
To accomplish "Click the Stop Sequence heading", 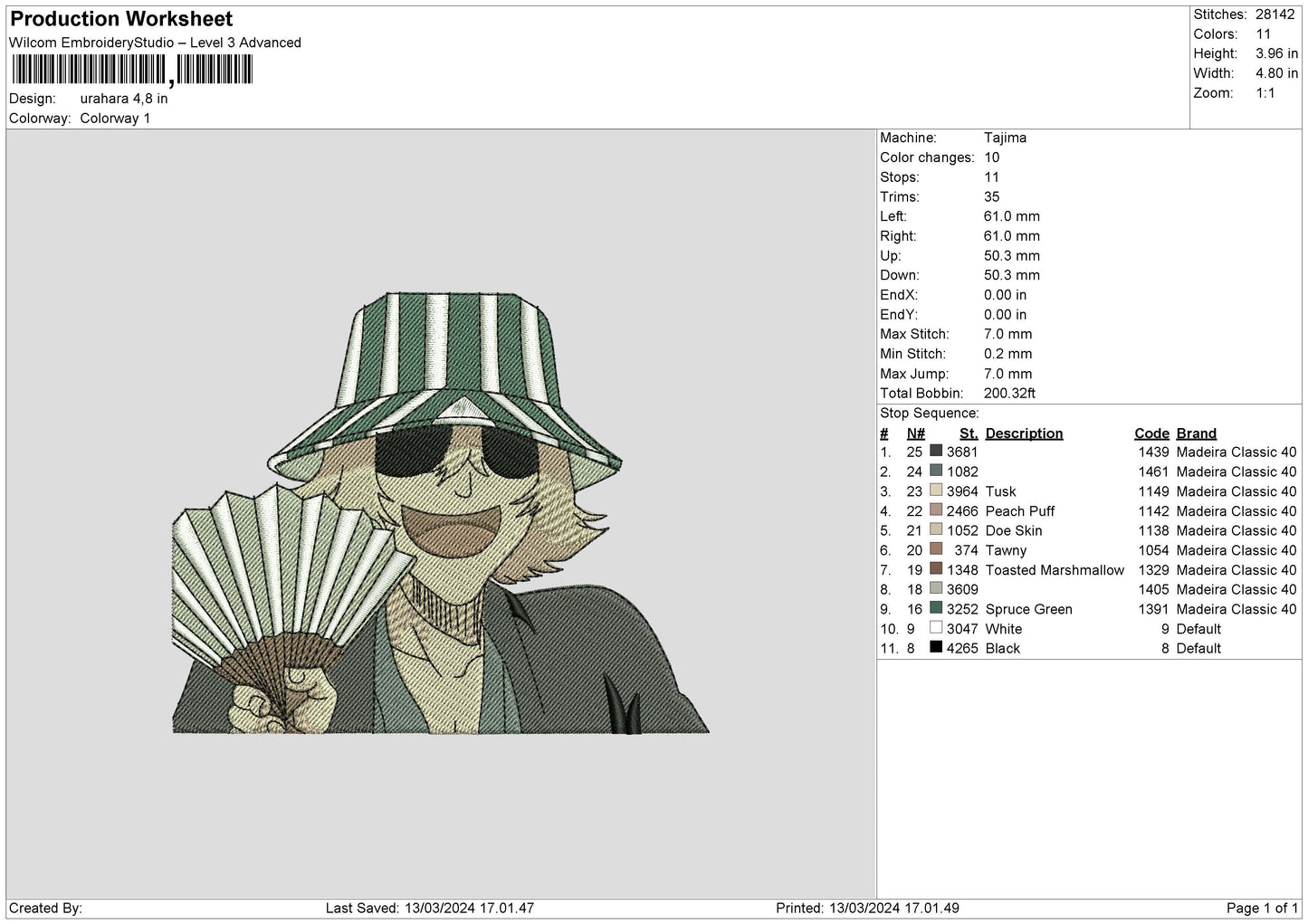I will tap(930, 414).
